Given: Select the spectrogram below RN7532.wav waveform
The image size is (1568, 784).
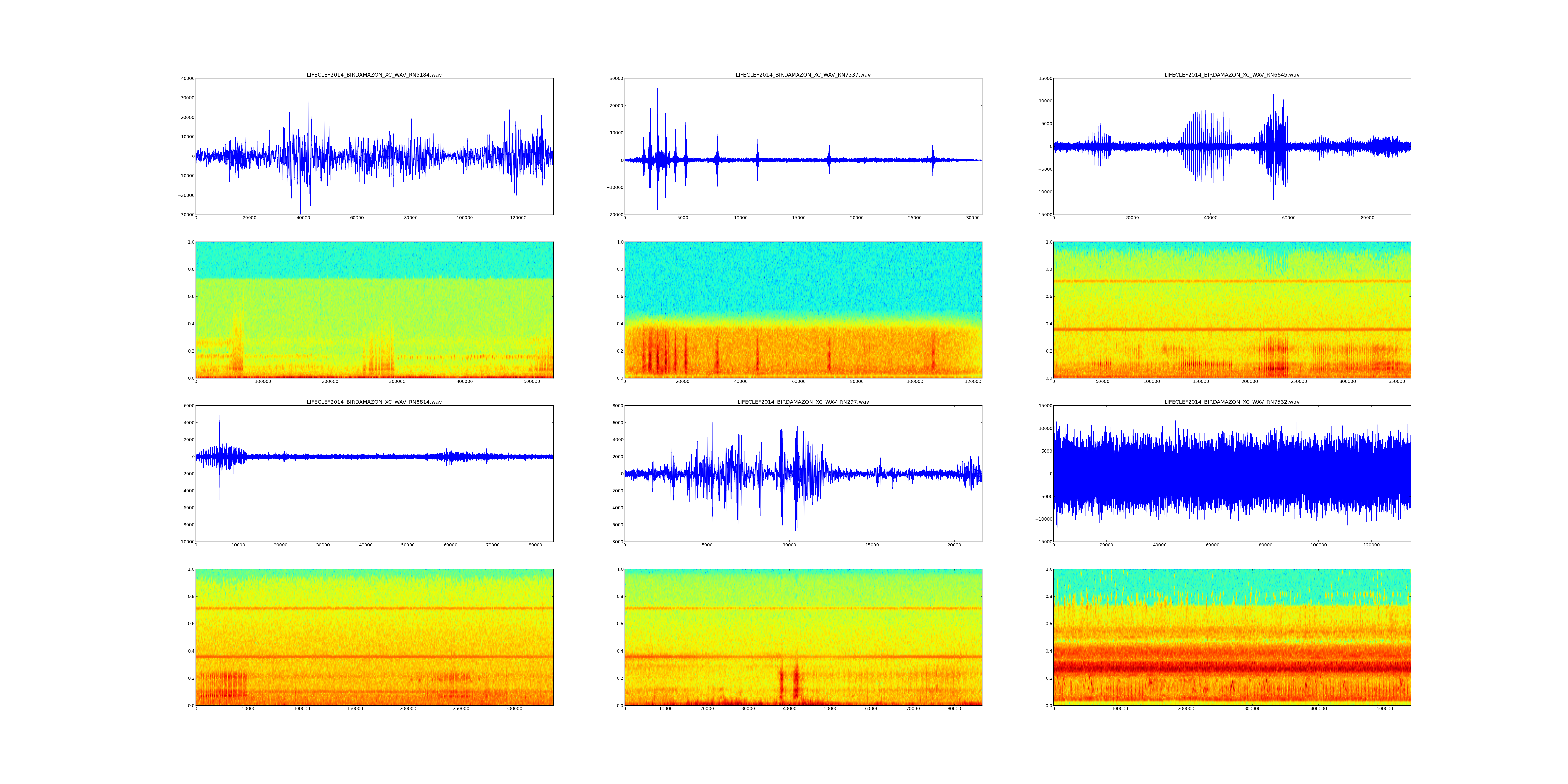Looking at the screenshot, I should coord(1231,637).
